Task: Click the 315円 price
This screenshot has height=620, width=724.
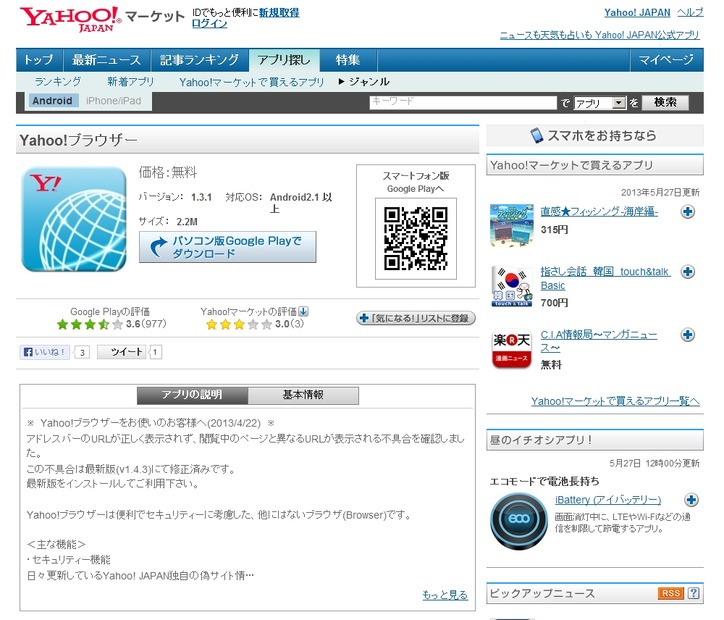Action: point(554,229)
